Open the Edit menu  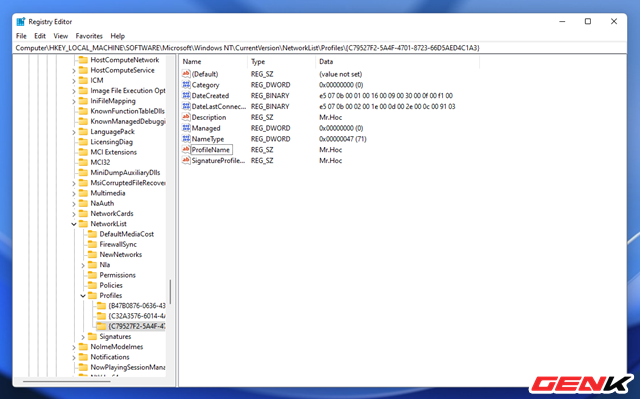pos(40,36)
